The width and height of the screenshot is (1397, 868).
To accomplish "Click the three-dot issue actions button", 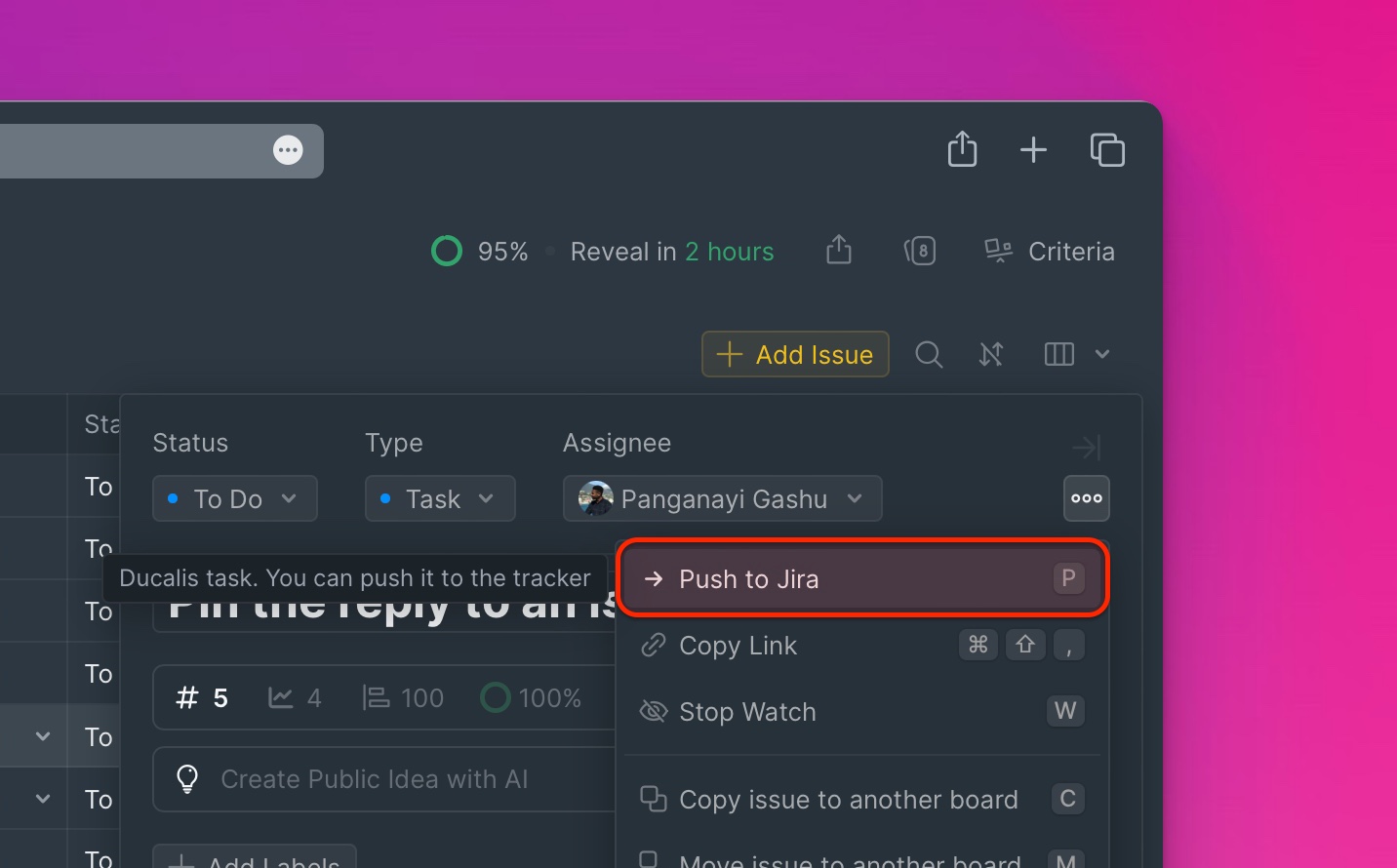I will [1086, 498].
